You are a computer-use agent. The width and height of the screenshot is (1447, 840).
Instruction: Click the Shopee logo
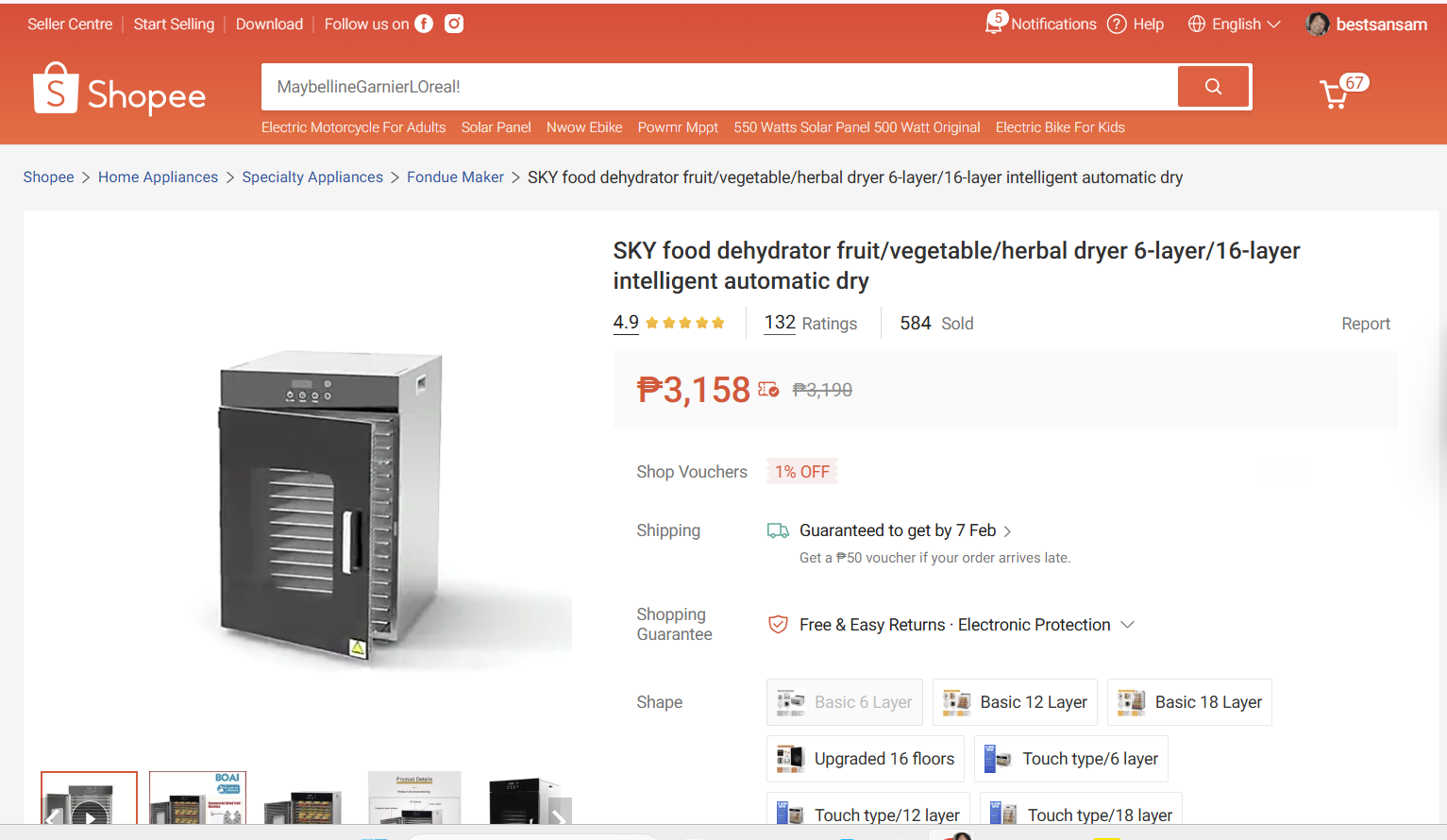pyautogui.click(x=119, y=90)
